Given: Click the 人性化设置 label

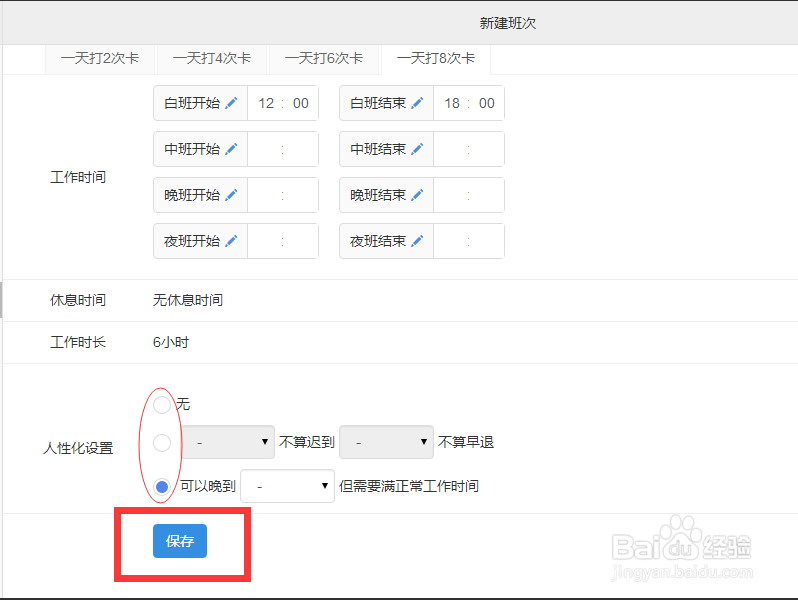Looking at the screenshot, I should tap(78, 448).
